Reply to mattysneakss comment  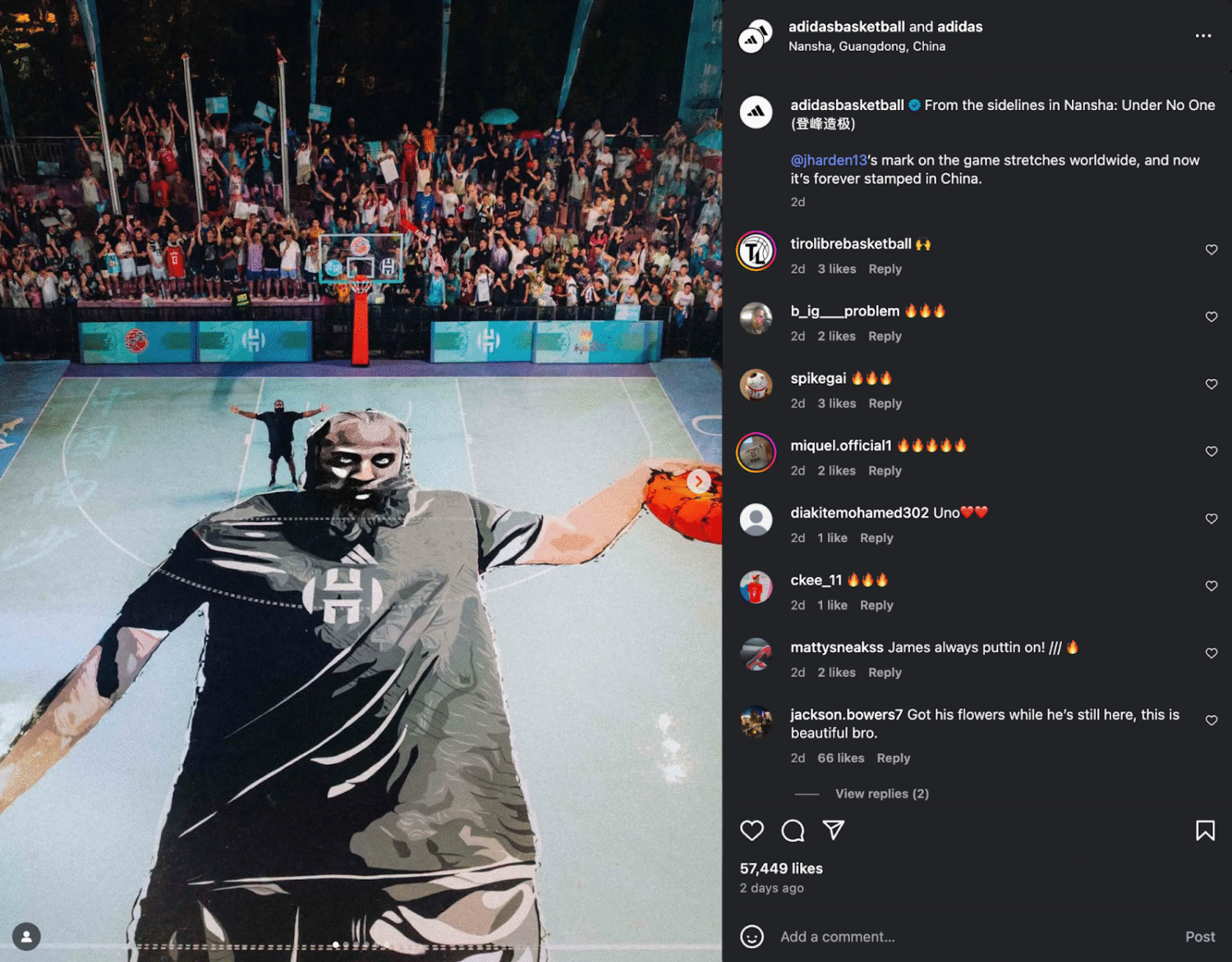tap(885, 672)
